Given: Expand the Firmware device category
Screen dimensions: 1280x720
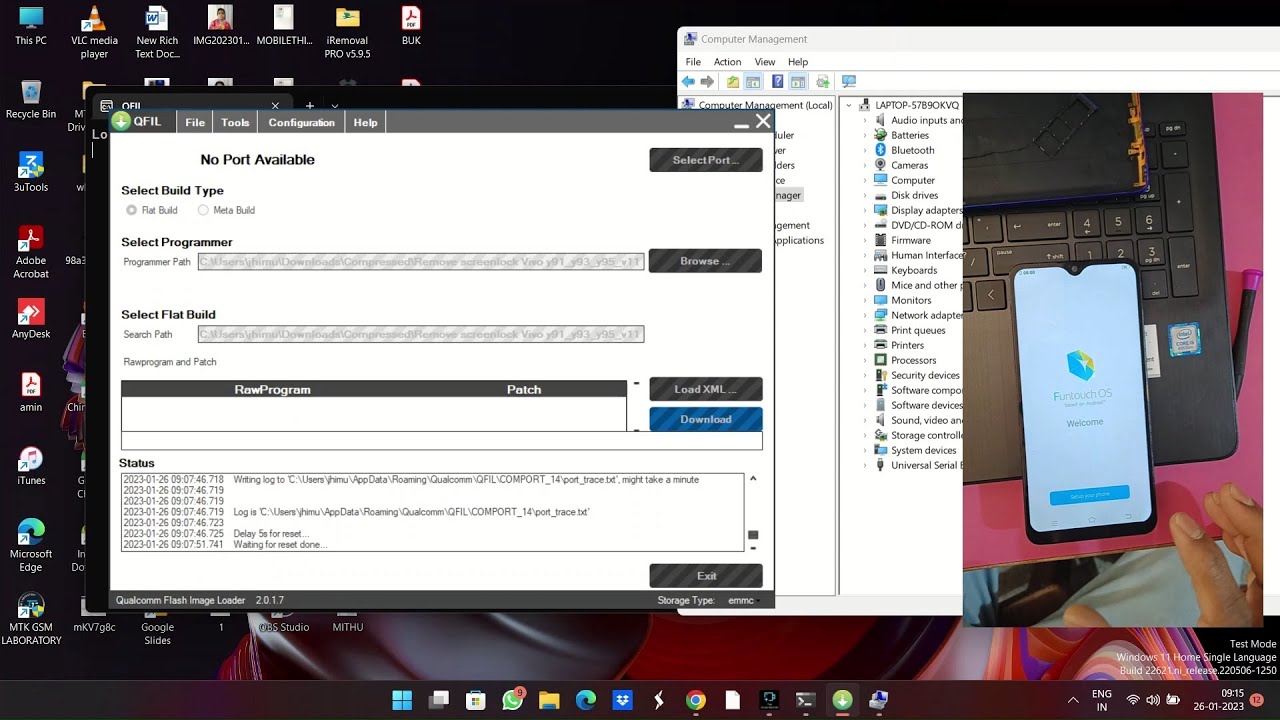Looking at the screenshot, I should [867, 240].
